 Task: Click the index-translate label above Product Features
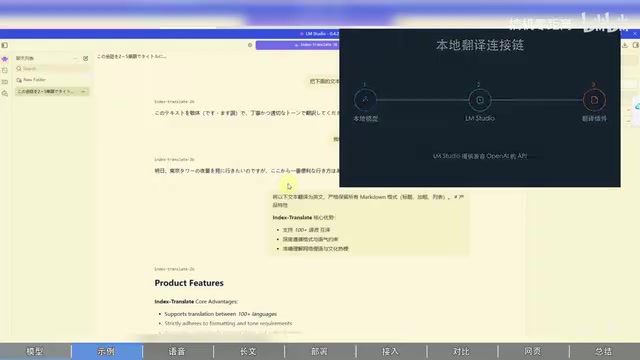click(174, 269)
